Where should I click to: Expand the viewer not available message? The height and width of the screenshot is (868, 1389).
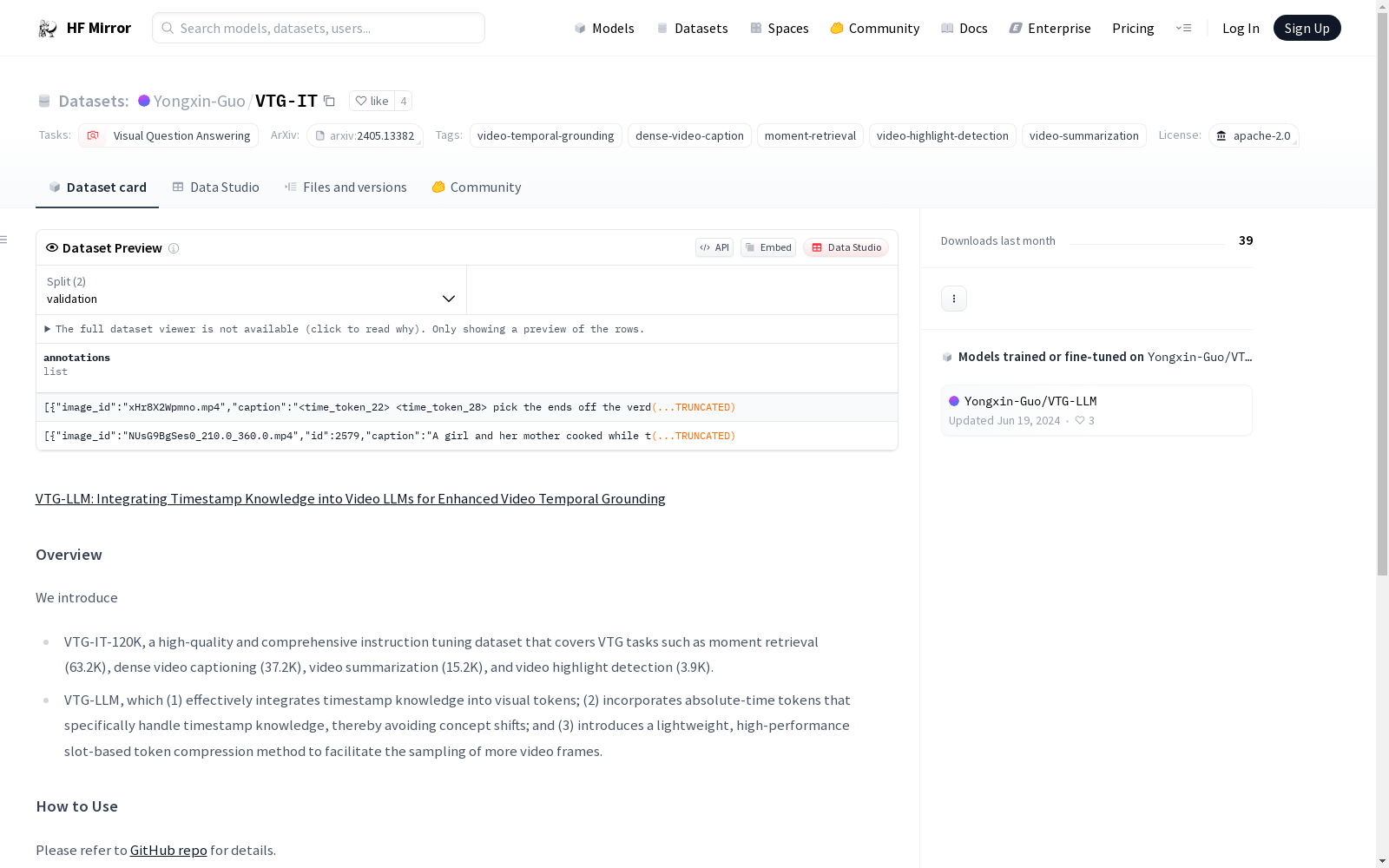coord(344,329)
